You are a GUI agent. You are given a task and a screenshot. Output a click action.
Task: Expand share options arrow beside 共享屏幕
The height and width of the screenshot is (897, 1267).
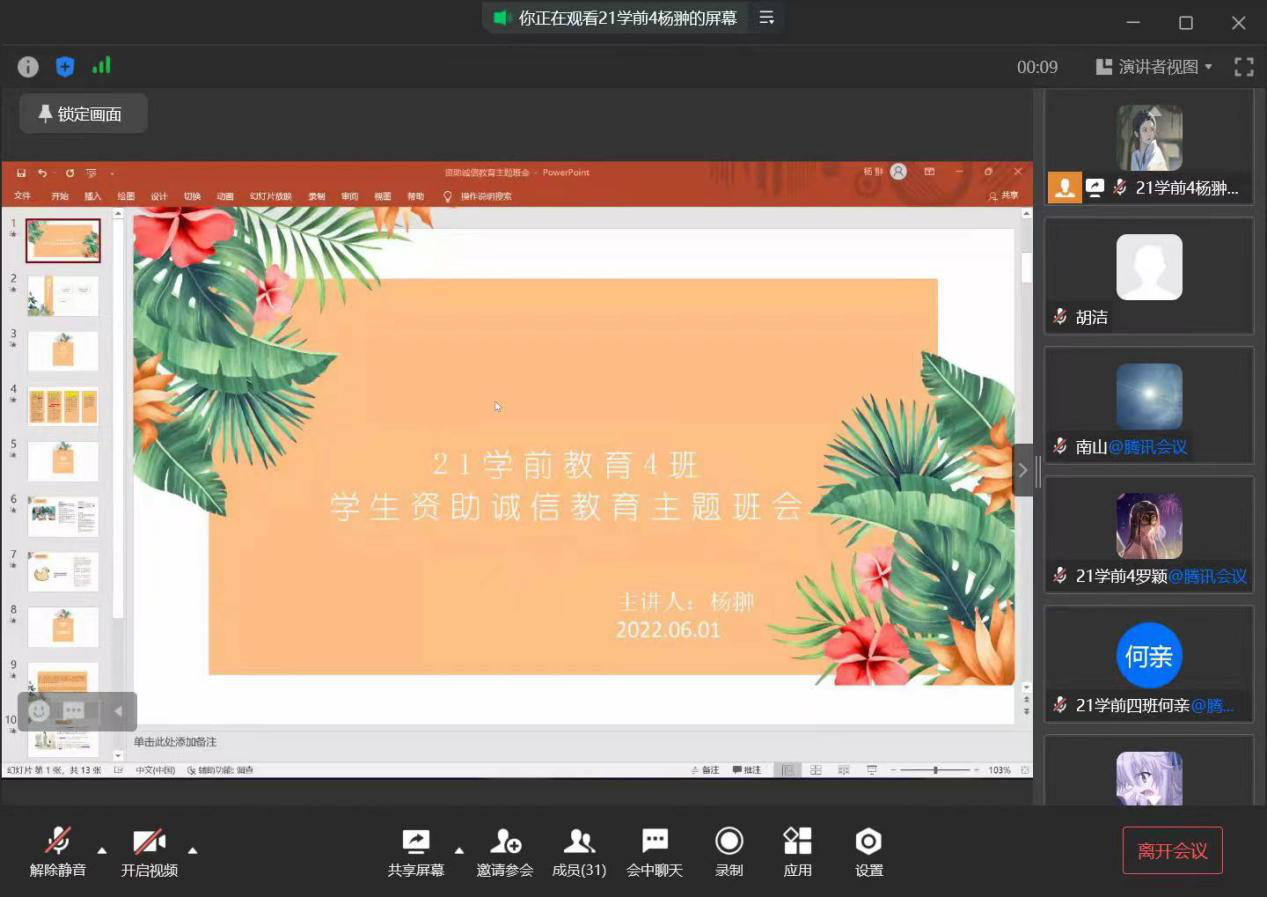click(x=459, y=850)
